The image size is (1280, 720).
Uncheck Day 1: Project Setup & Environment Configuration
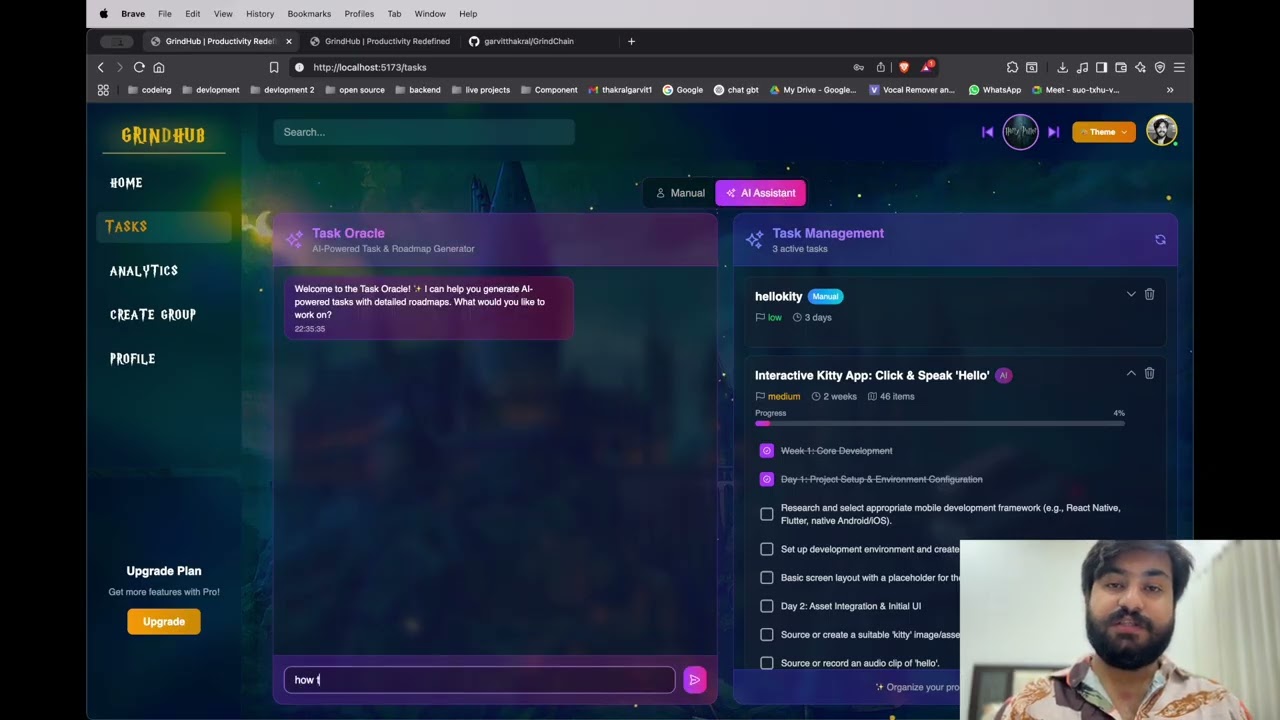(767, 479)
